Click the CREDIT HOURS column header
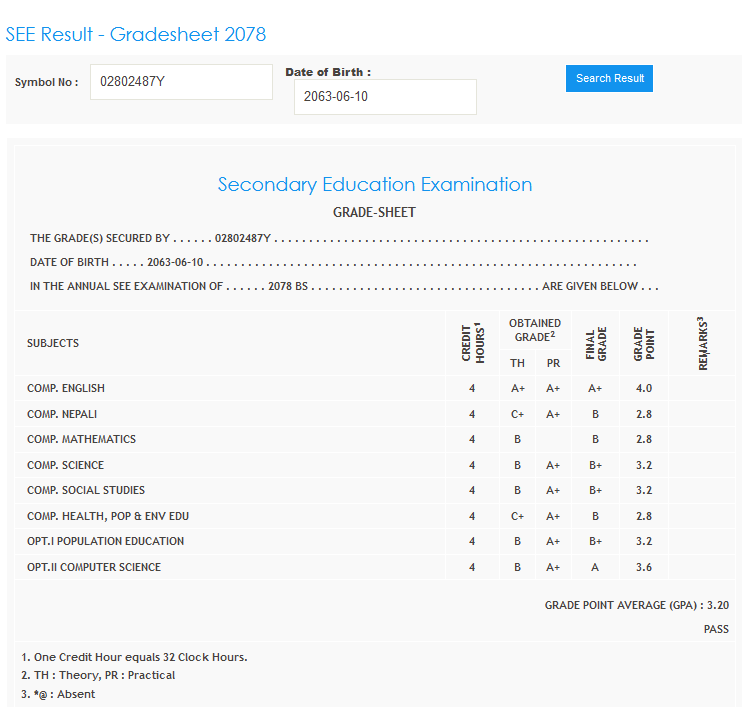 point(472,343)
